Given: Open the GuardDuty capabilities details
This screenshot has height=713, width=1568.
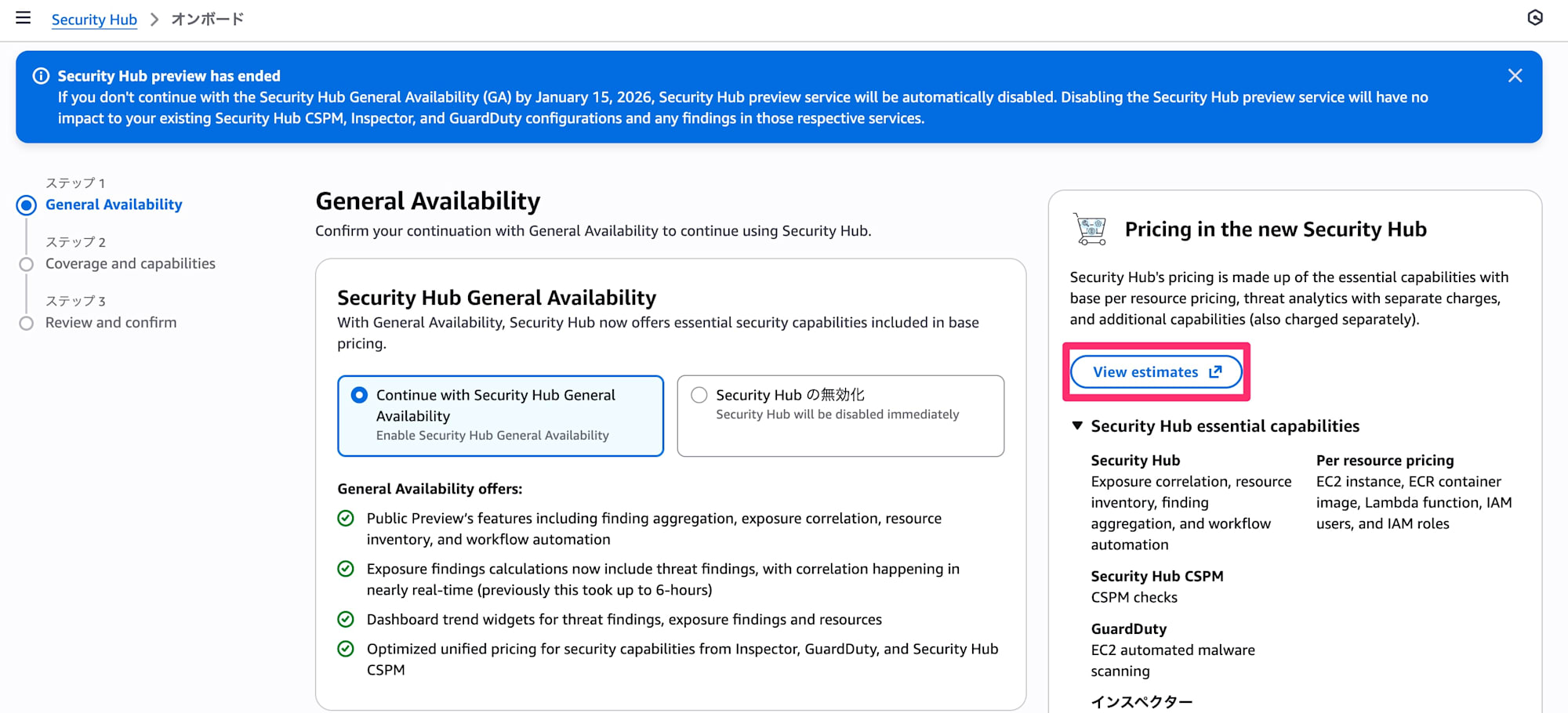Looking at the screenshot, I should tap(1128, 628).
